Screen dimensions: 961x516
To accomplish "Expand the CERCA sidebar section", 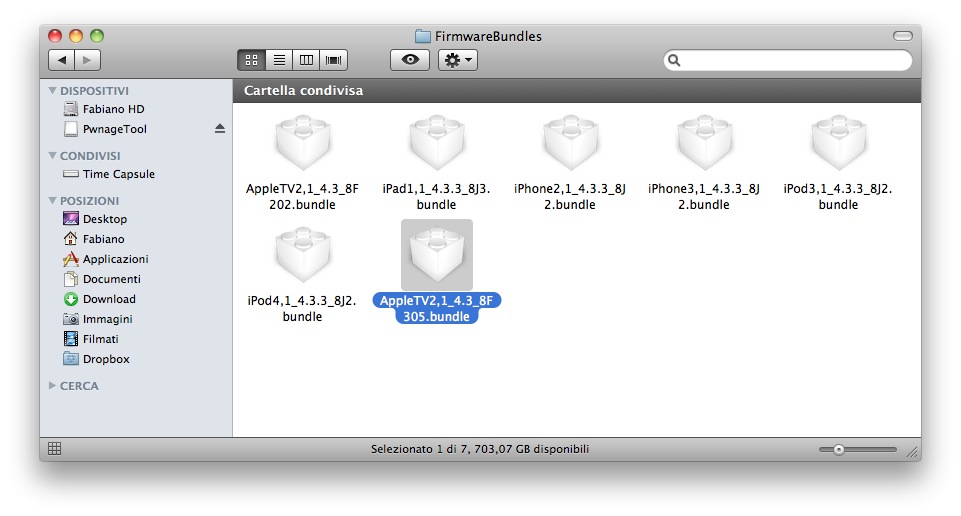I will (53, 386).
